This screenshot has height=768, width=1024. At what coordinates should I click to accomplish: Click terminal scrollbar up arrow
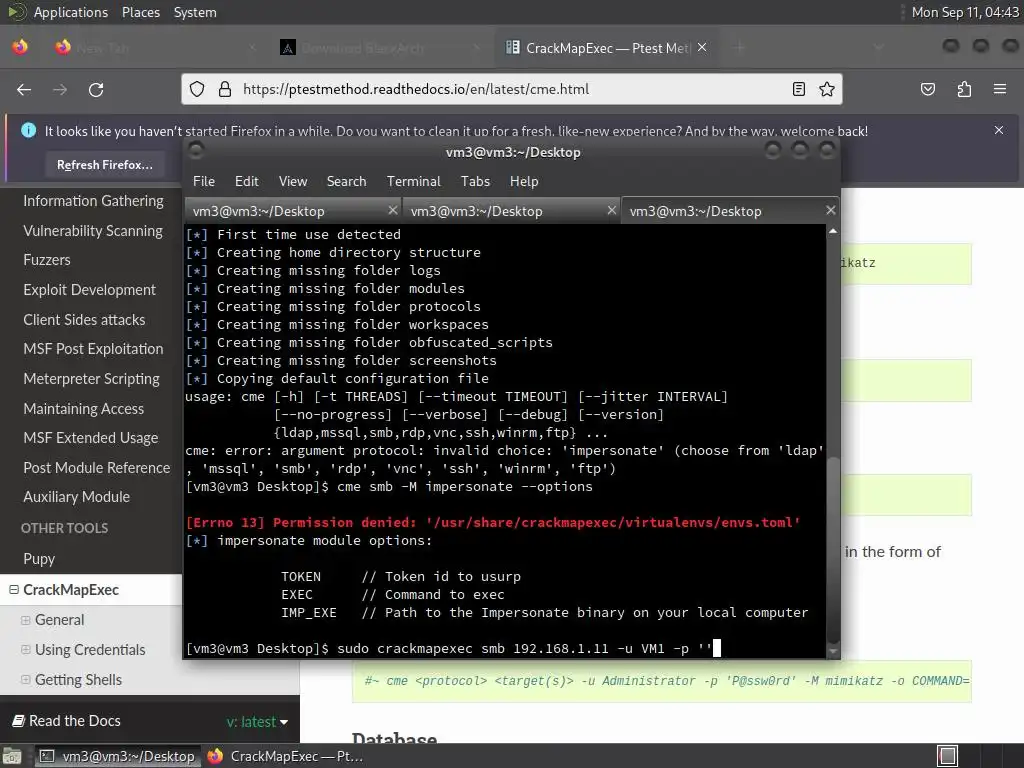[833, 231]
